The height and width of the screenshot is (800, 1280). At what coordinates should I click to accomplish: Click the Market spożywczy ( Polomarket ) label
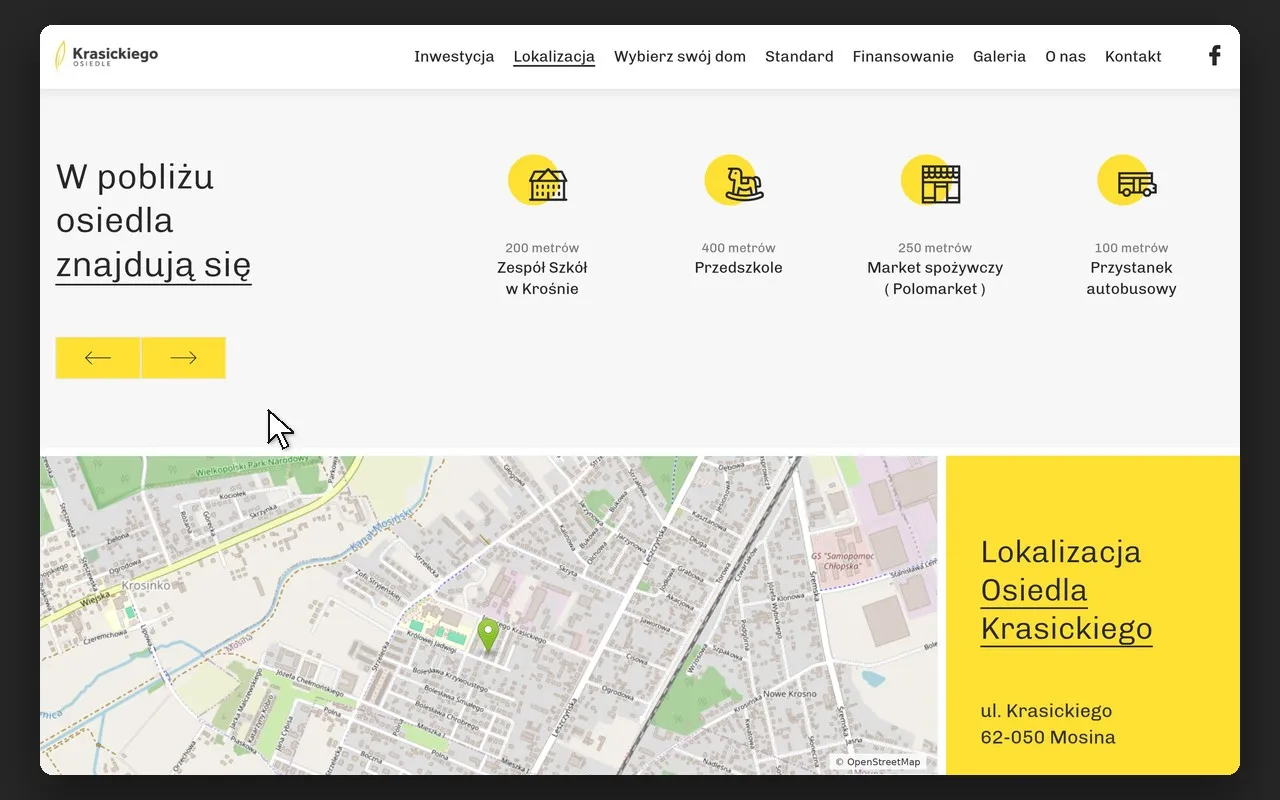pyautogui.click(x=935, y=279)
